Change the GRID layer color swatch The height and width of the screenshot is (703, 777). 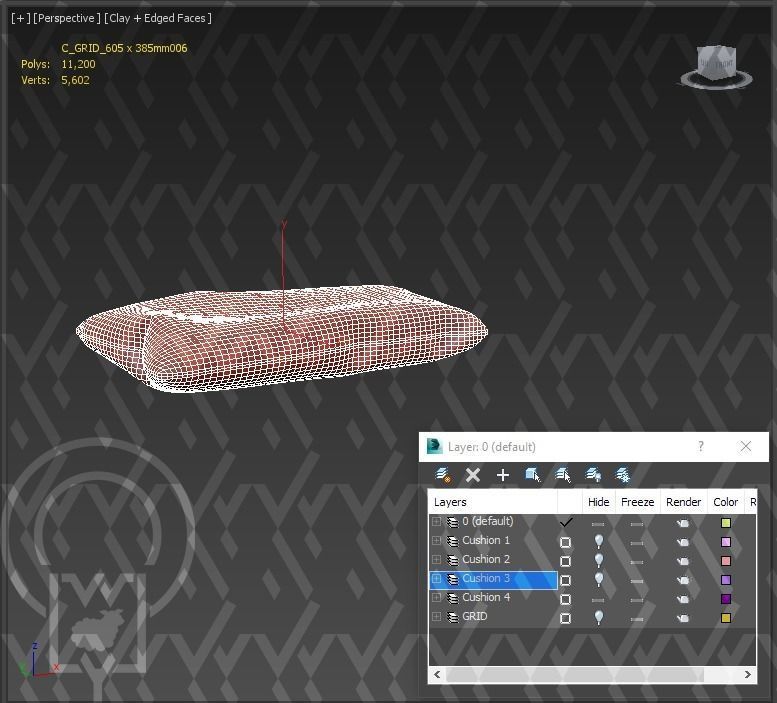coord(726,618)
